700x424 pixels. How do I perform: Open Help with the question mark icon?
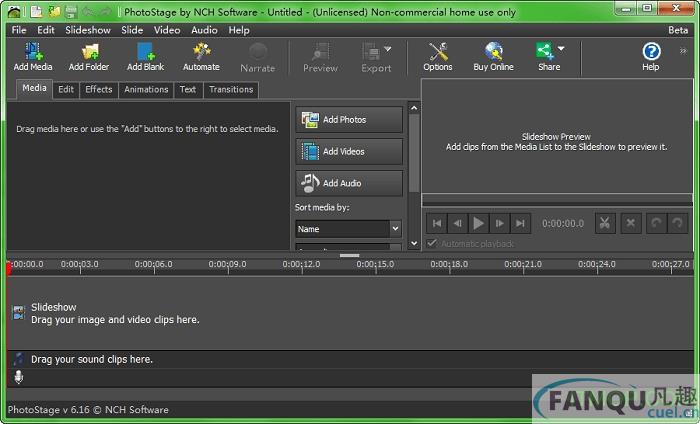point(651,52)
